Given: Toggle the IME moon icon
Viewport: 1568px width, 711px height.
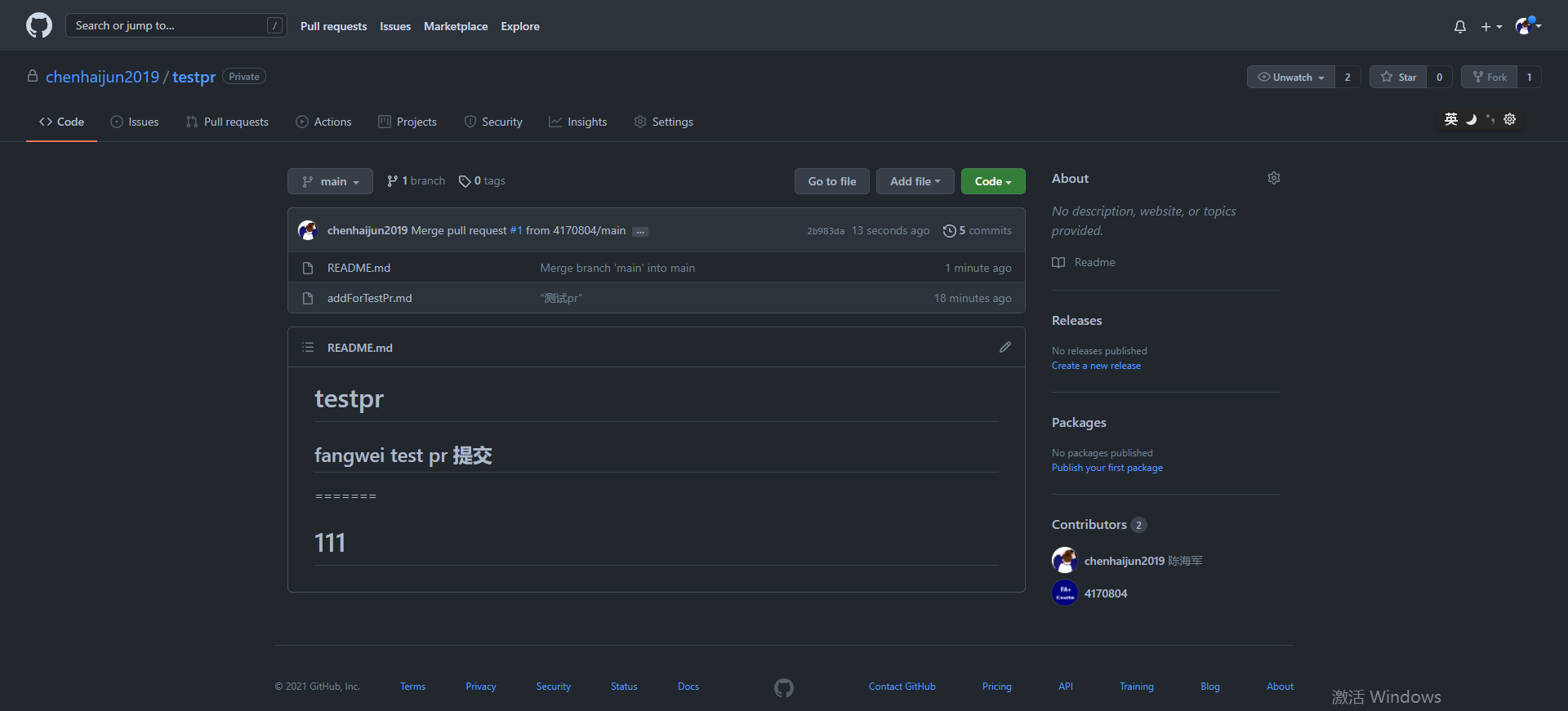Looking at the screenshot, I should coord(1471,119).
